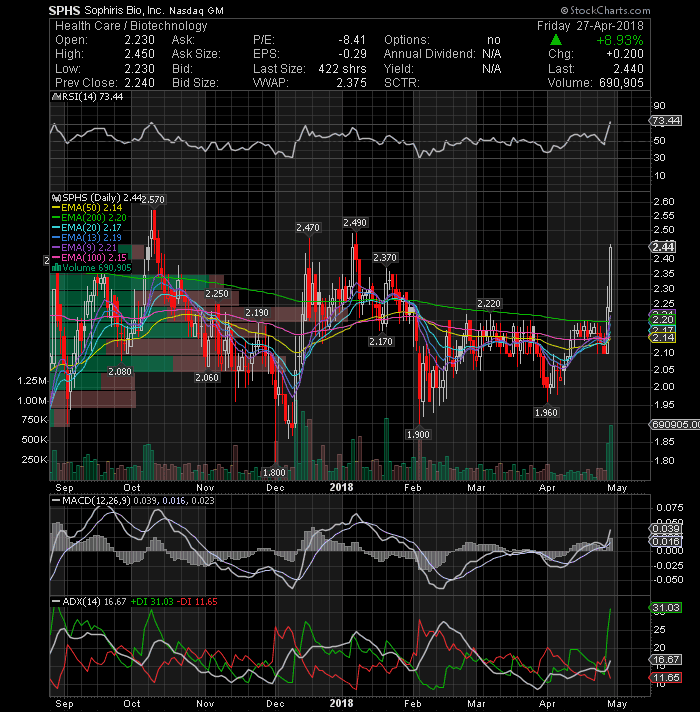Click the candlestick icon beside SPHS (Daily)
Image resolution: width=700 pixels, height=712 pixels.
[x=56, y=198]
